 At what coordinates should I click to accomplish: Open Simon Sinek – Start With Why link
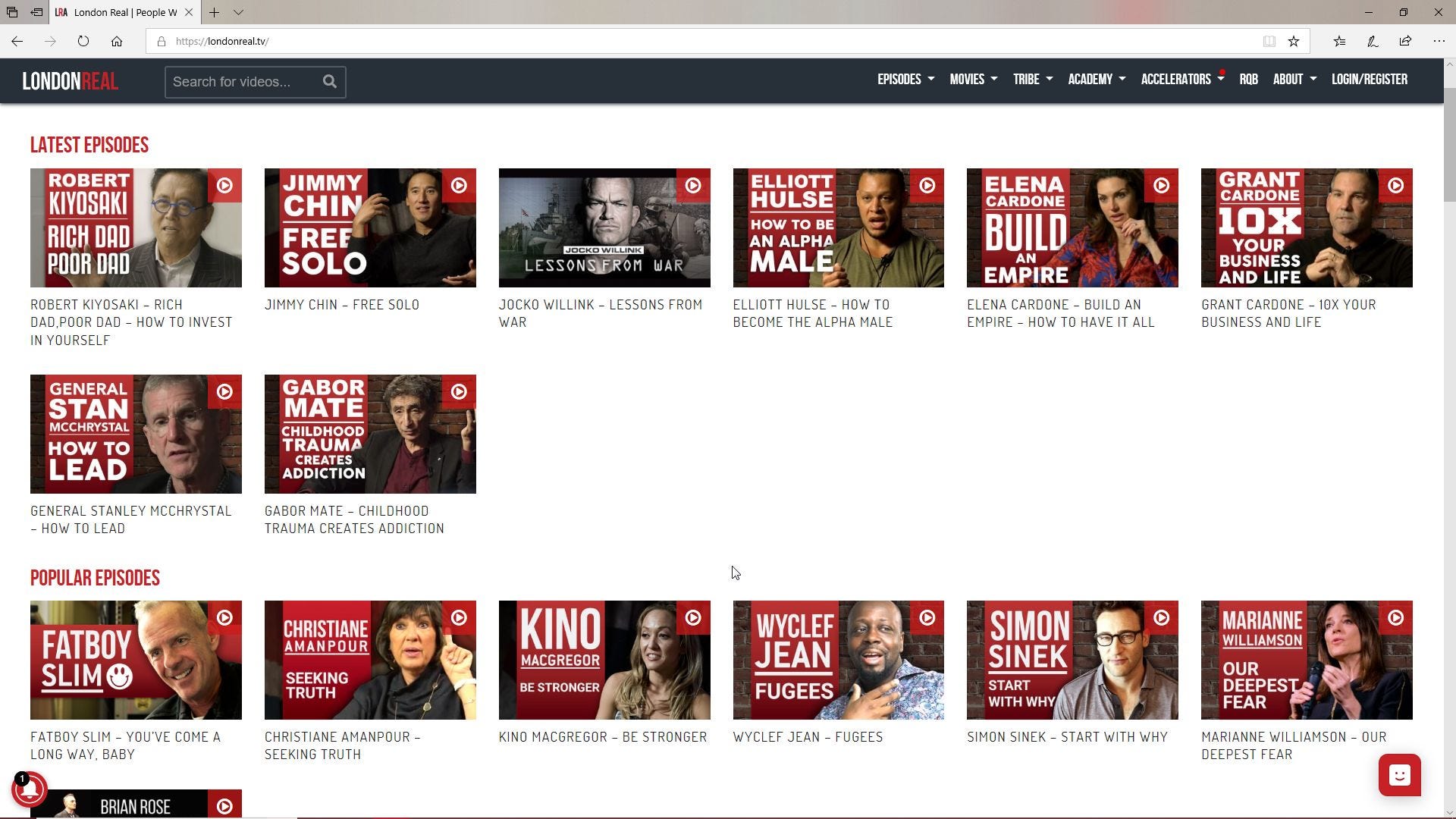pyautogui.click(x=1067, y=737)
